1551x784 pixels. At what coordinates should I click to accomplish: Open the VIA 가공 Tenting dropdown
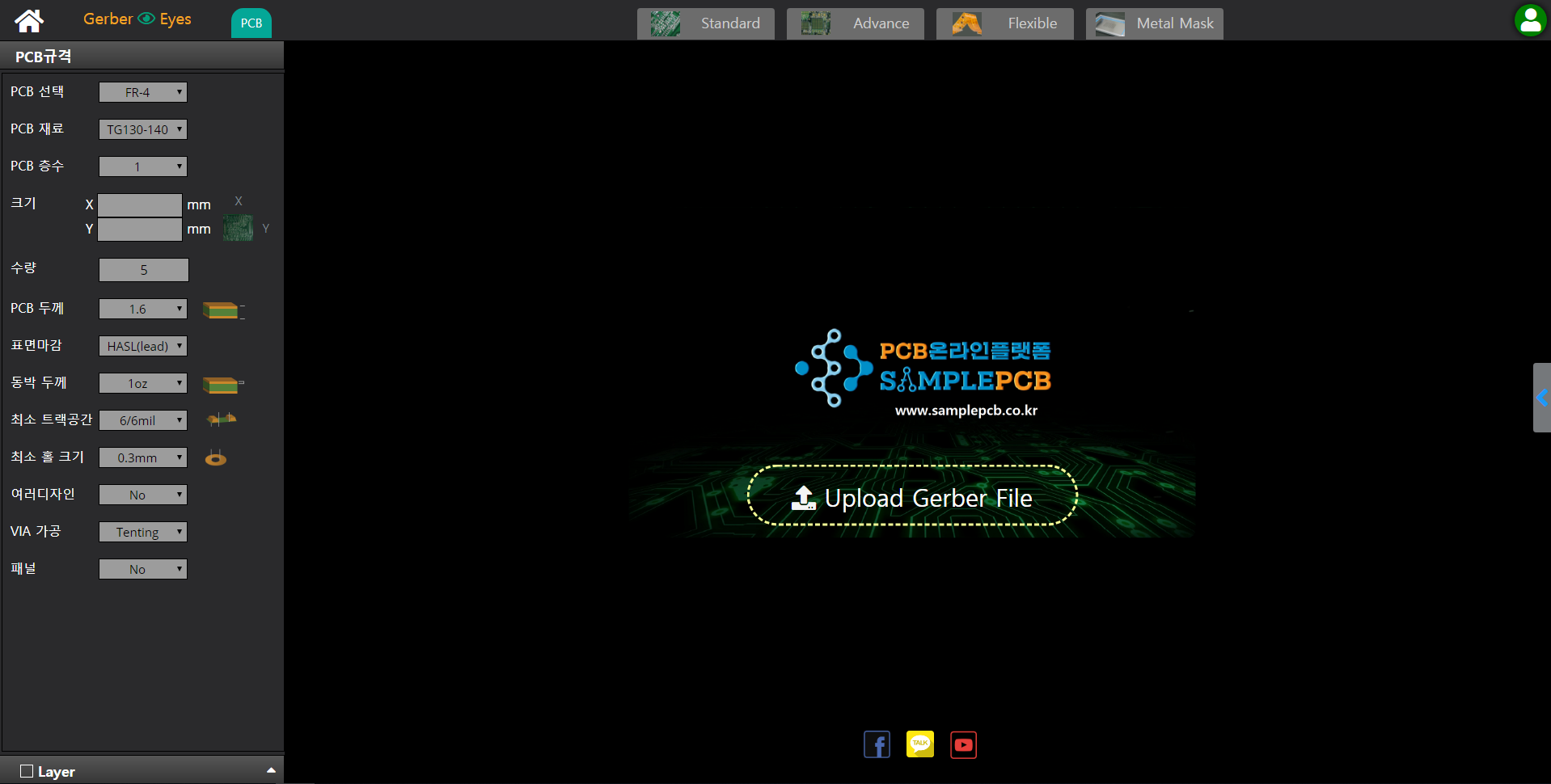pos(143,532)
